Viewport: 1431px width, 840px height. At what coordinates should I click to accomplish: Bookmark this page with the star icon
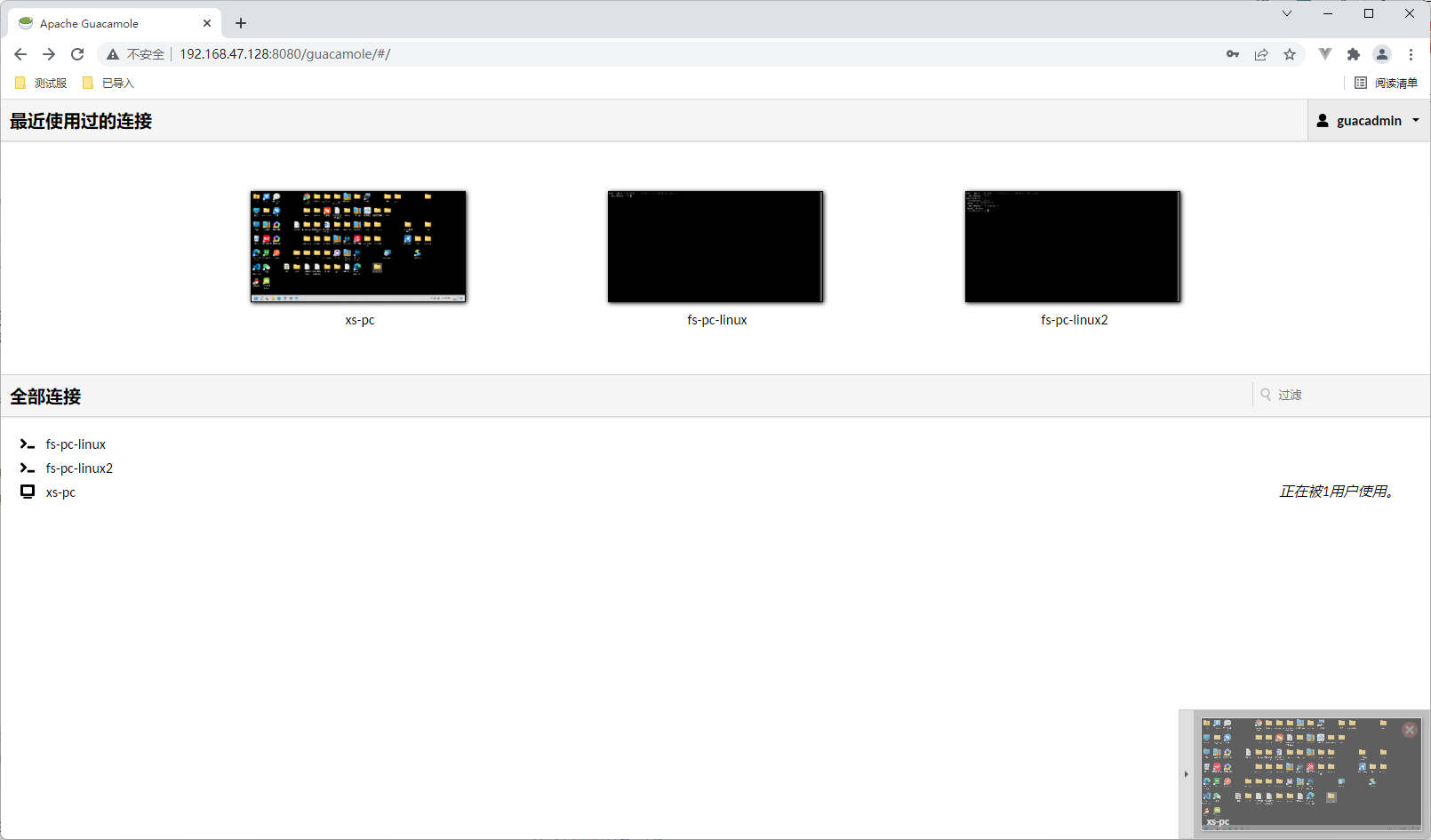pos(1290,54)
